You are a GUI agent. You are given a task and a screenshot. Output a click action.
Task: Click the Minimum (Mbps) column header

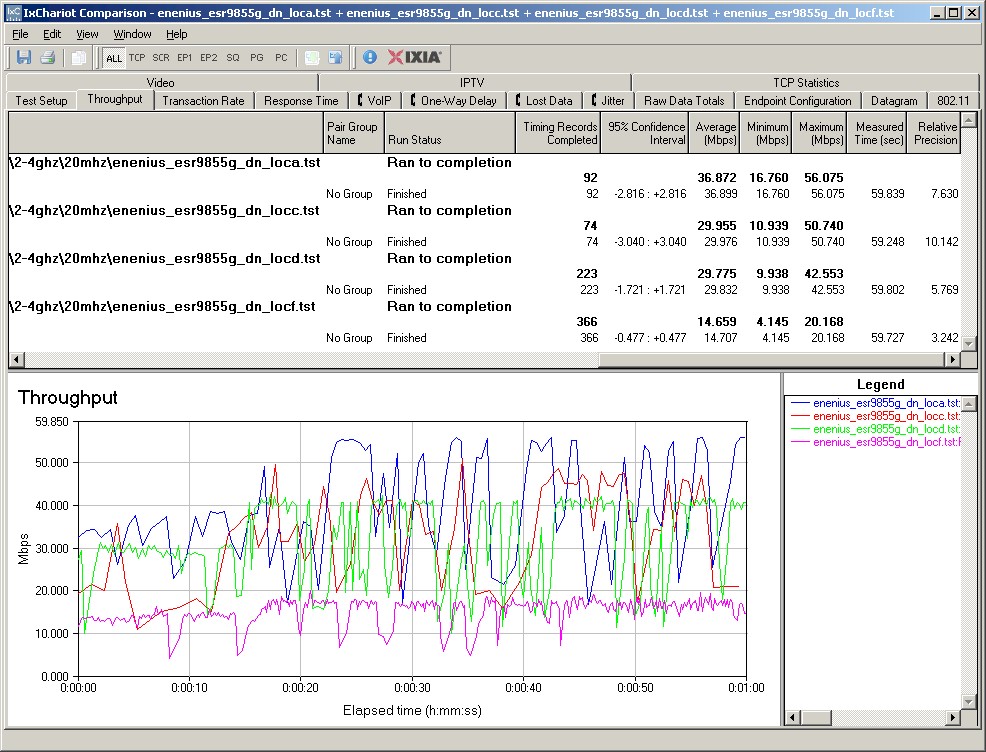click(767, 133)
